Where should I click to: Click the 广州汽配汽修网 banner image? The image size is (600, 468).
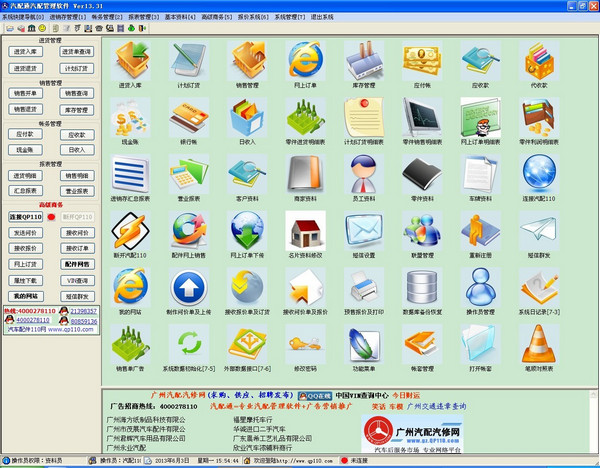(412, 434)
